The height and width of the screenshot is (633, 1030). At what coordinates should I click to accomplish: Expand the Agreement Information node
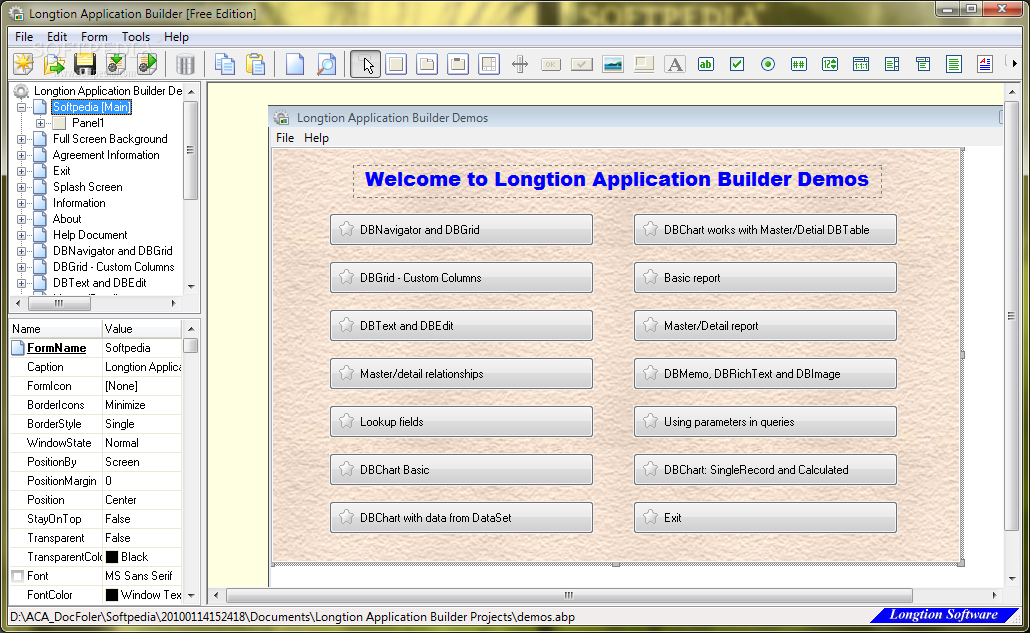click(21, 155)
